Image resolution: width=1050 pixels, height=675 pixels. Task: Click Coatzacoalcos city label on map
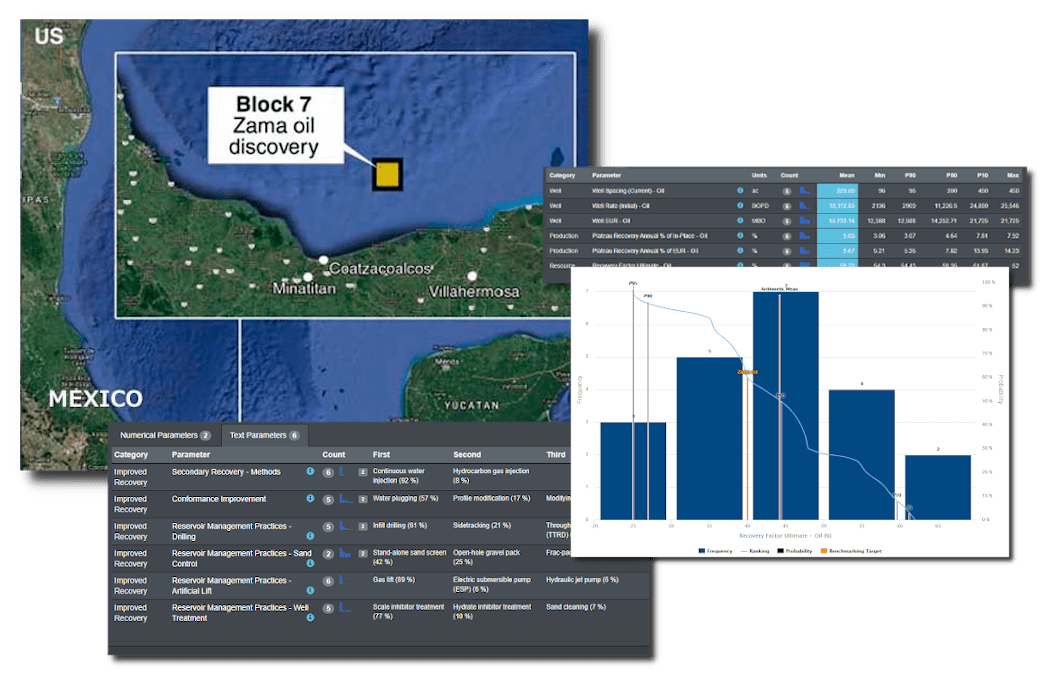[x=380, y=269]
